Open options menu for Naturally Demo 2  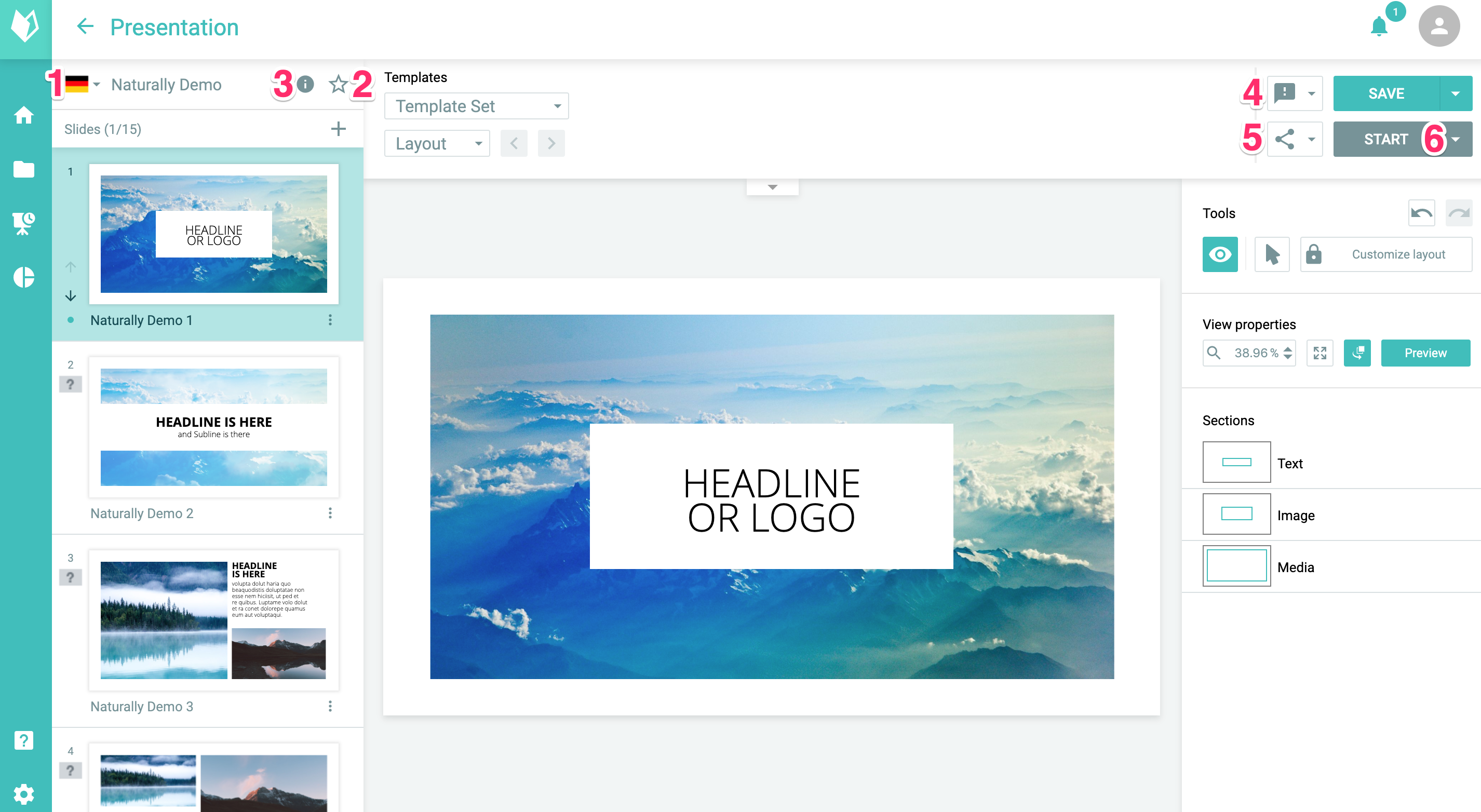(330, 513)
